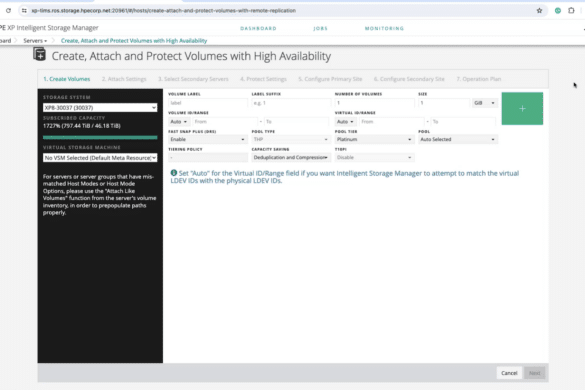Open the Pool Tier Platinum dropdown
This screenshot has height=390, width=585.
coord(374,139)
